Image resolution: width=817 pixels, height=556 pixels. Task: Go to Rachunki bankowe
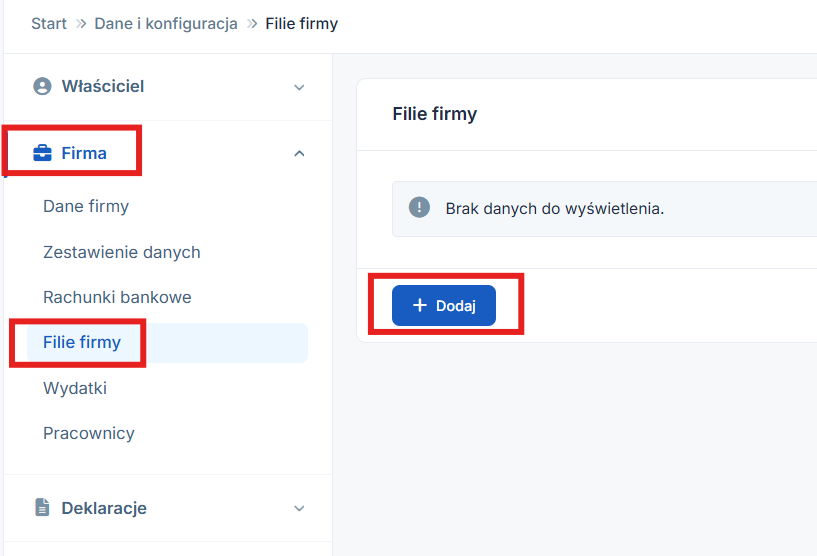pyautogui.click(x=117, y=297)
